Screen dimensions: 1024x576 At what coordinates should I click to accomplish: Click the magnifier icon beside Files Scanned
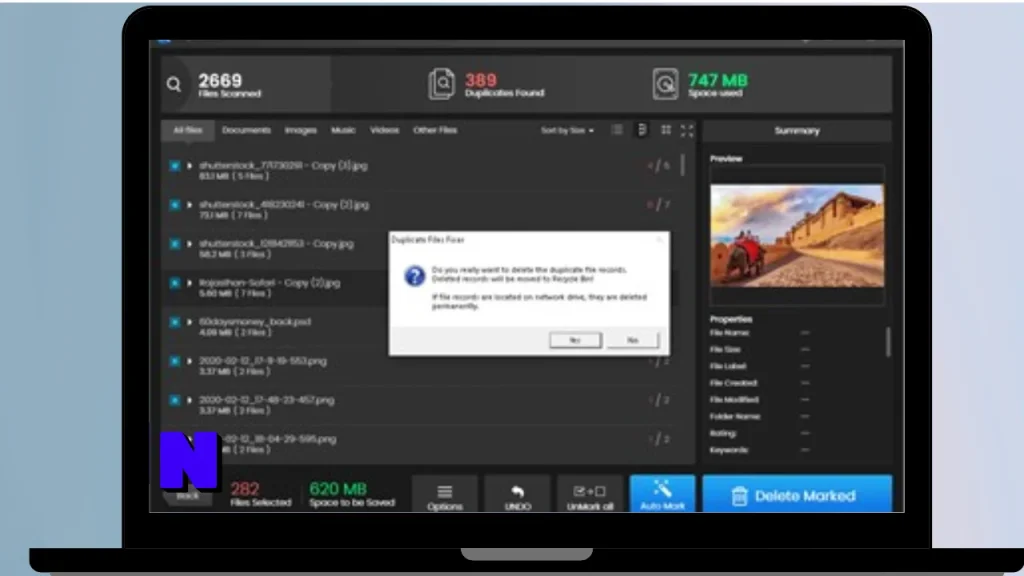(173, 84)
